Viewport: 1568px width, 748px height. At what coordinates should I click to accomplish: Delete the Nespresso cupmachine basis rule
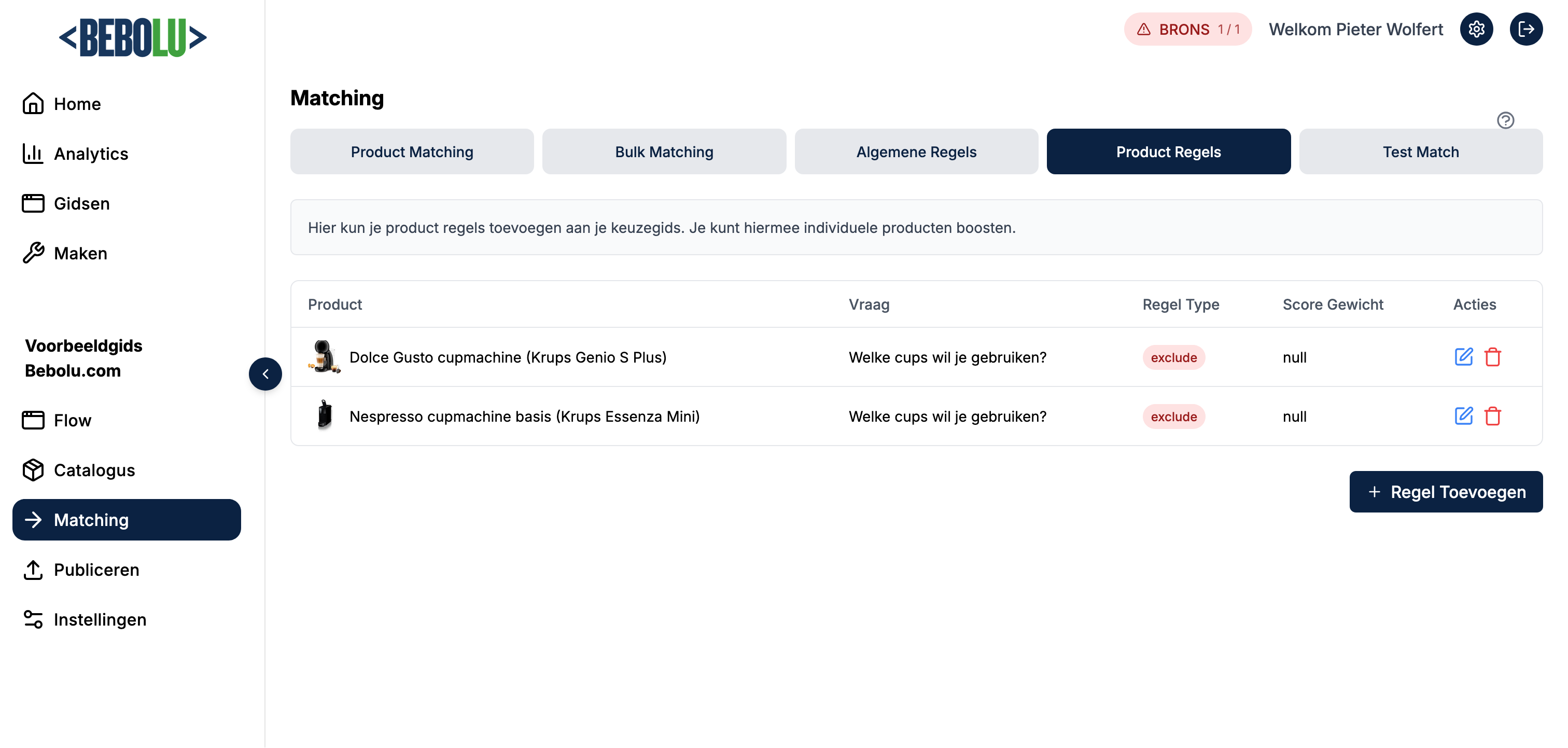tap(1492, 416)
